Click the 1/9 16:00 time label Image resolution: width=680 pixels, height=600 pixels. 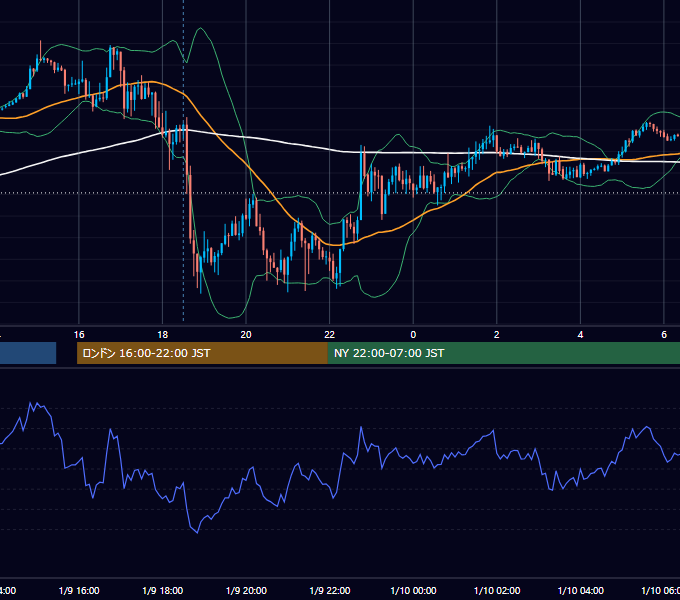(x=79, y=590)
